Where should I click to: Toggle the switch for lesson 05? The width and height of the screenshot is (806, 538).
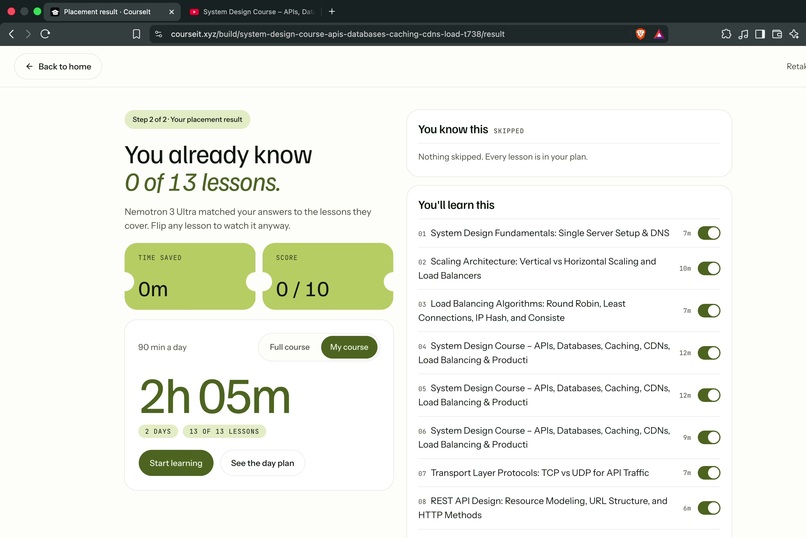709,395
